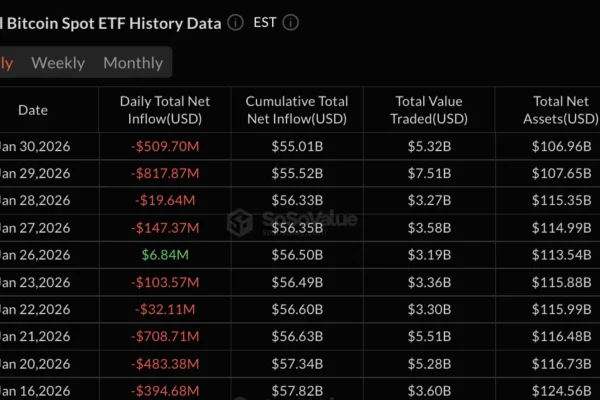Click the info icon next to EST
Screen dimensions: 600x400
coord(291,22)
